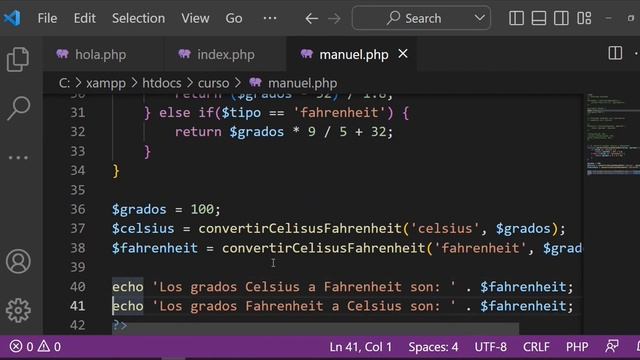Click the "else if($tipo == 'fahrenheit')" line

[x=276, y=113]
